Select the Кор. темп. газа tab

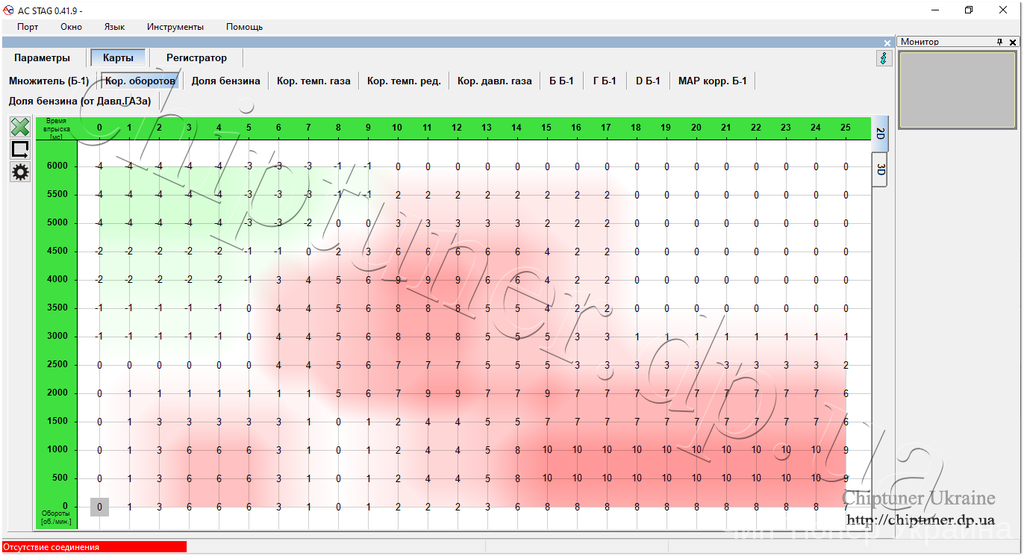coord(313,81)
